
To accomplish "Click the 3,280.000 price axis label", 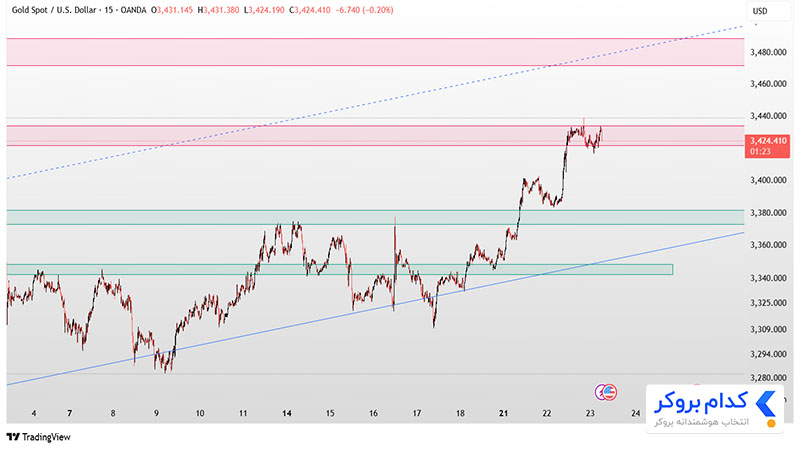I will click(x=768, y=378).
